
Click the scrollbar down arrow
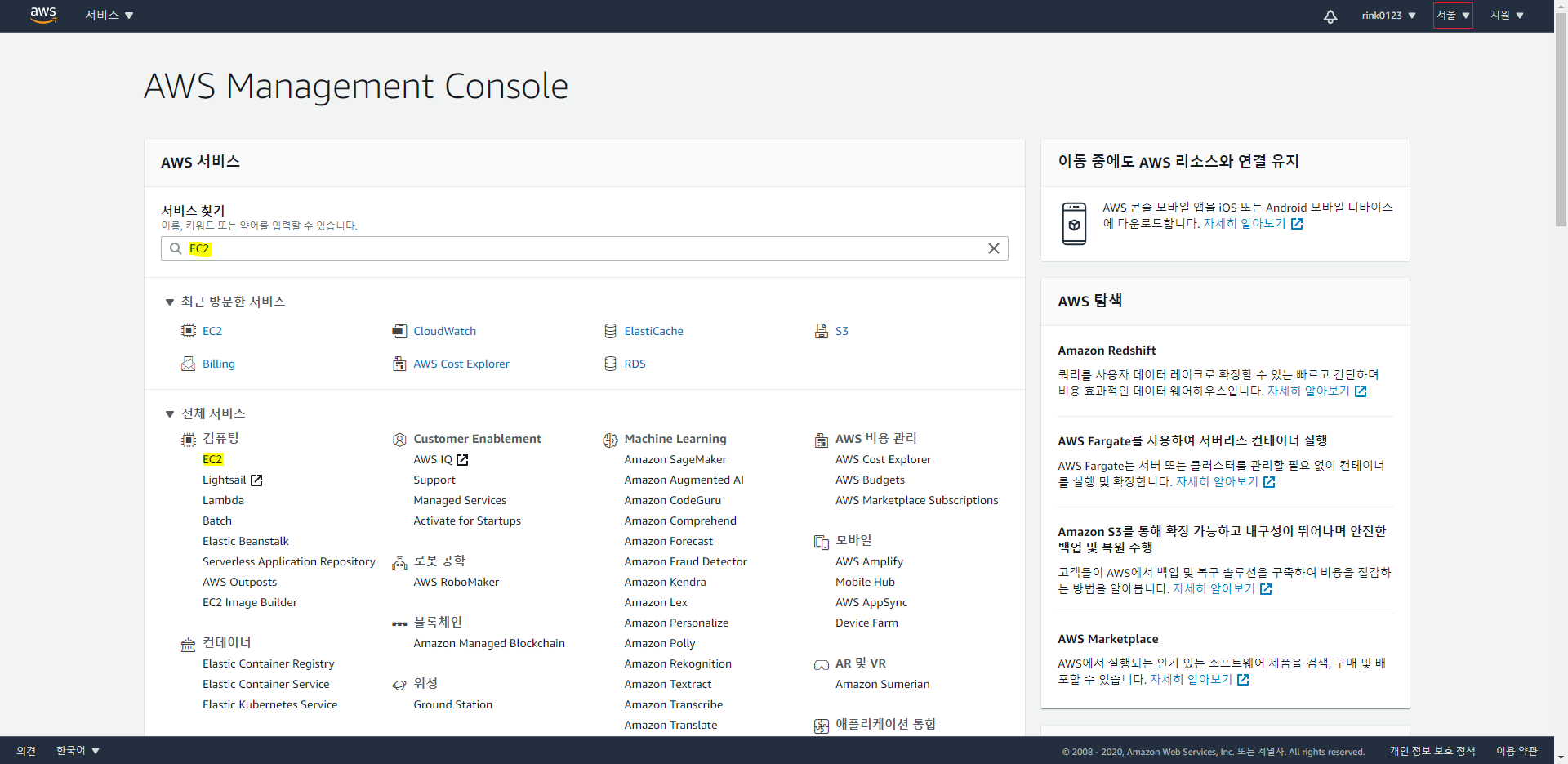pyautogui.click(x=1561, y=757)
